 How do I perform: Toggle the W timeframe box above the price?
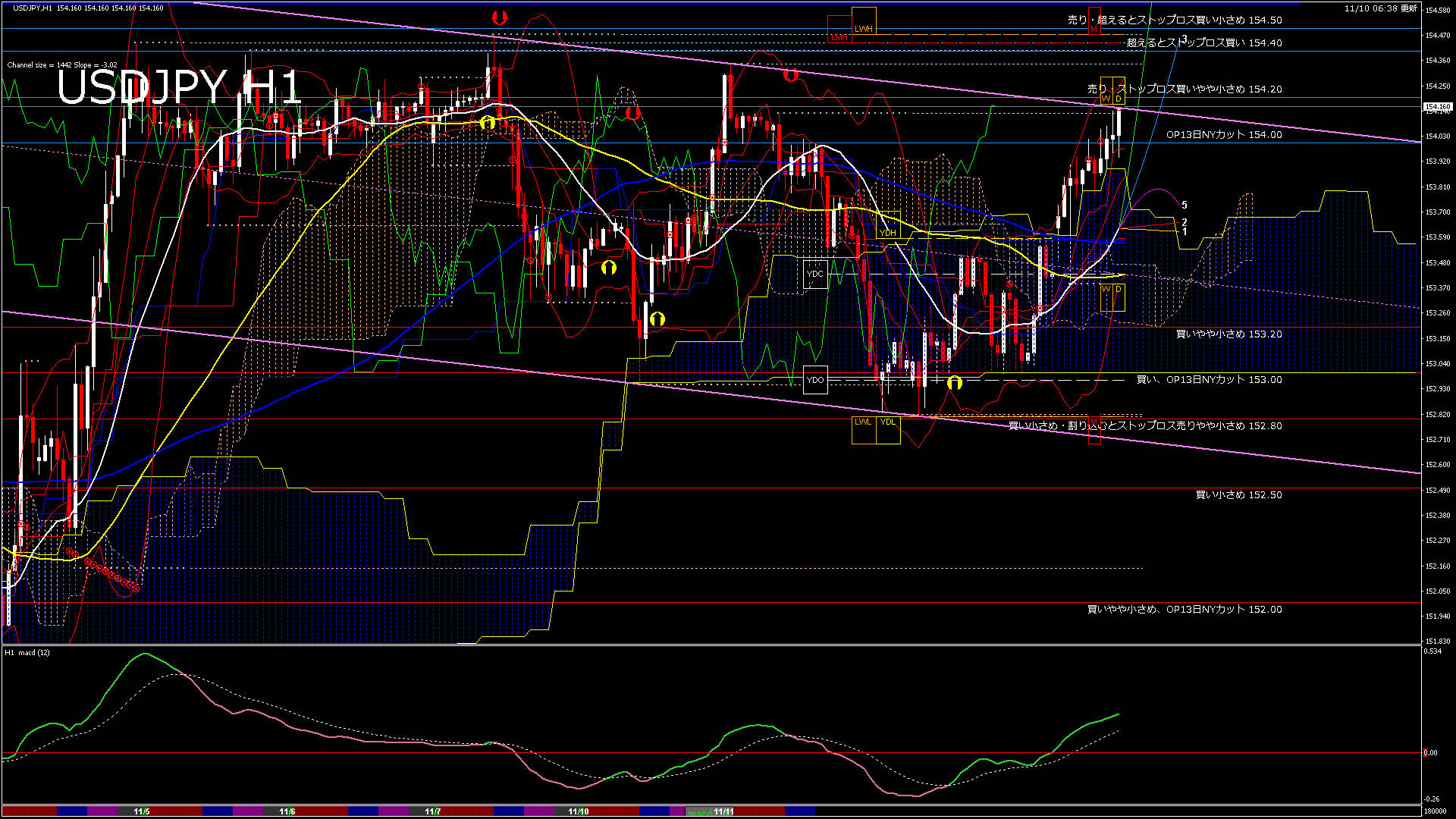(1106, 99)
